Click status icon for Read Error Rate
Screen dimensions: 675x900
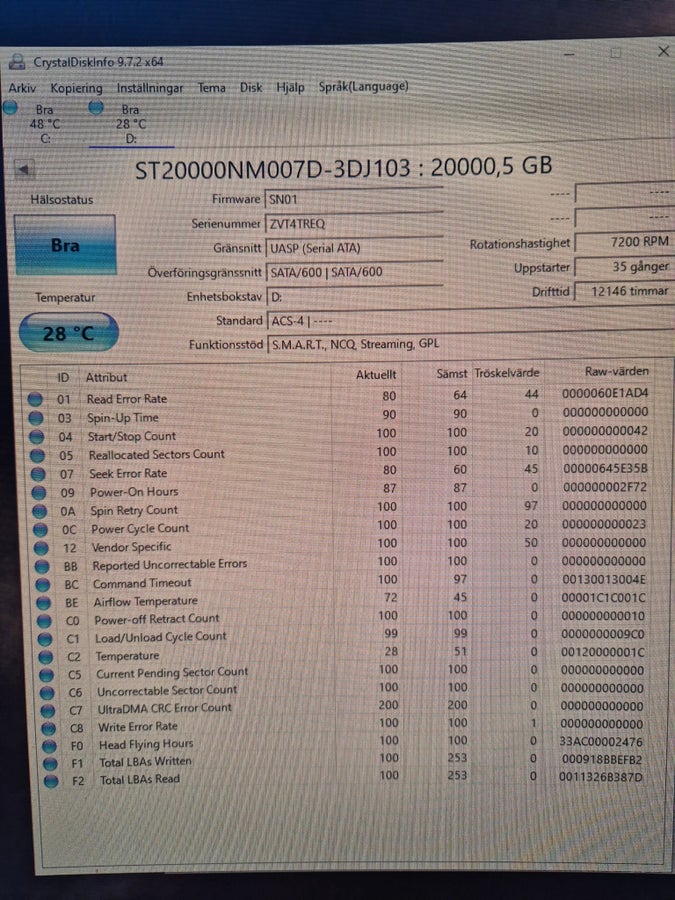35,399
